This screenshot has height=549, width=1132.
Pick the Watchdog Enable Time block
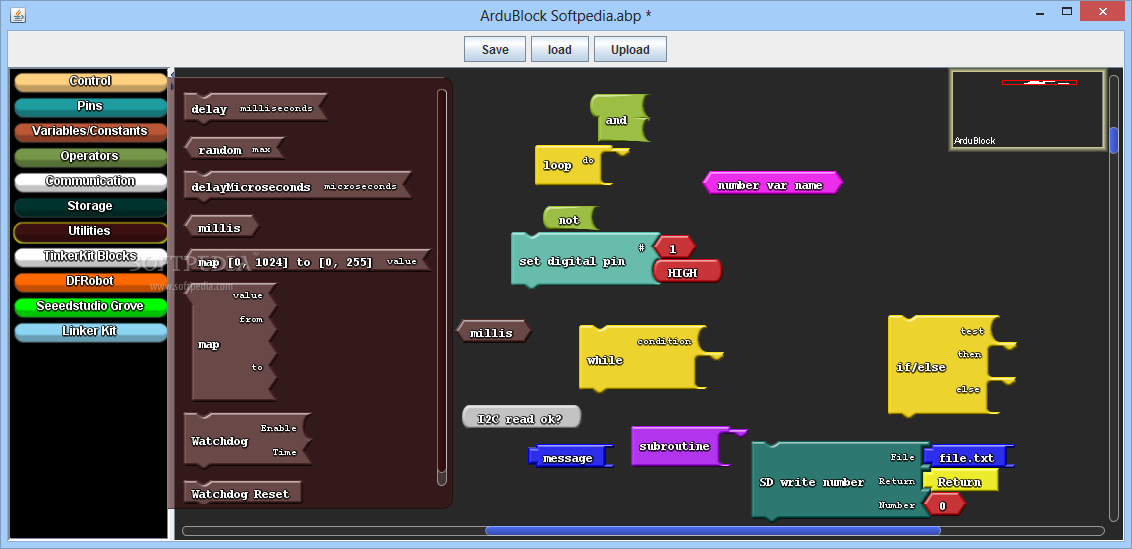[x=248, y=439]
